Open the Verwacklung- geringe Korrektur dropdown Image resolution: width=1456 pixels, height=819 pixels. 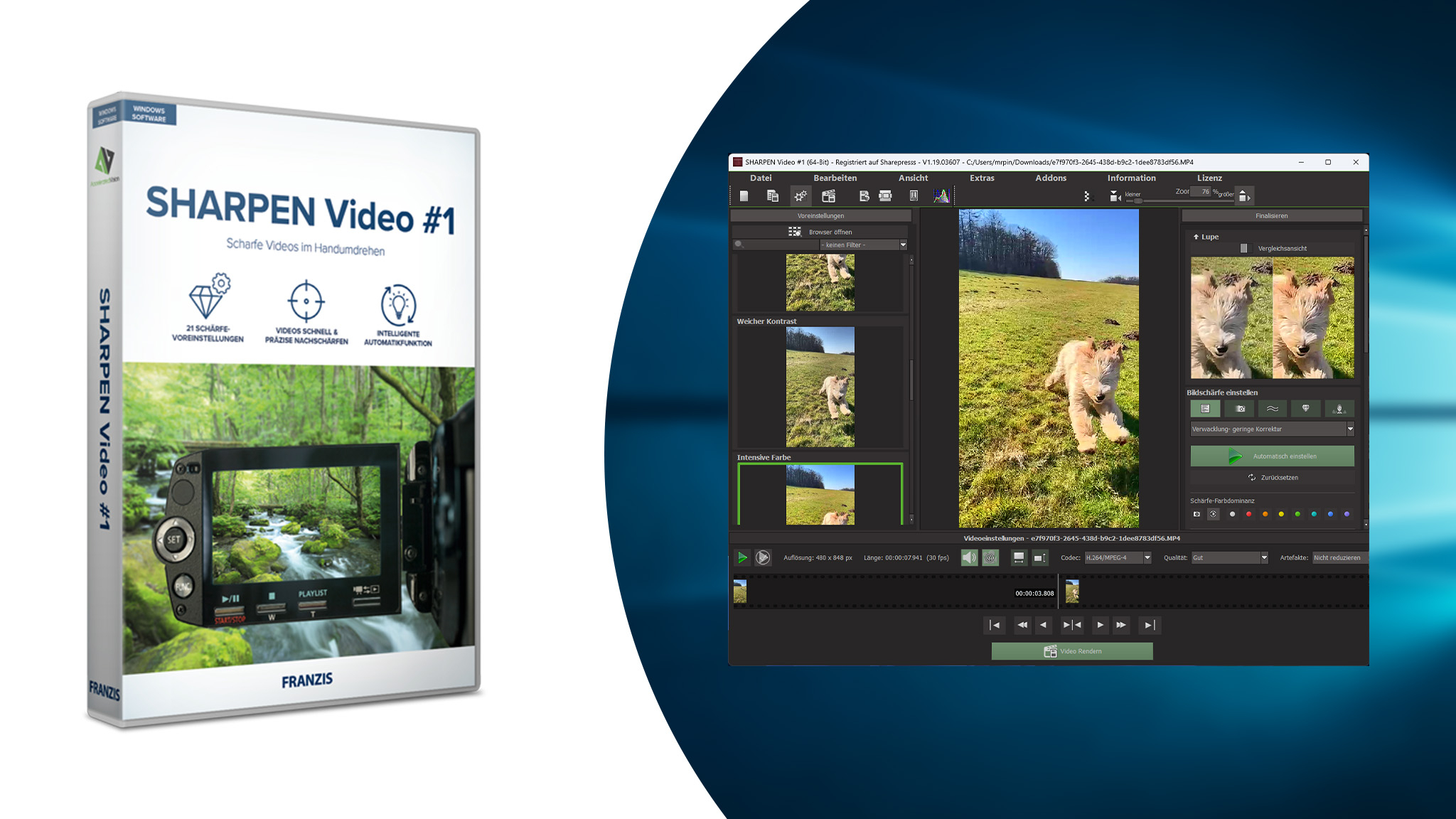(1270, 429)
